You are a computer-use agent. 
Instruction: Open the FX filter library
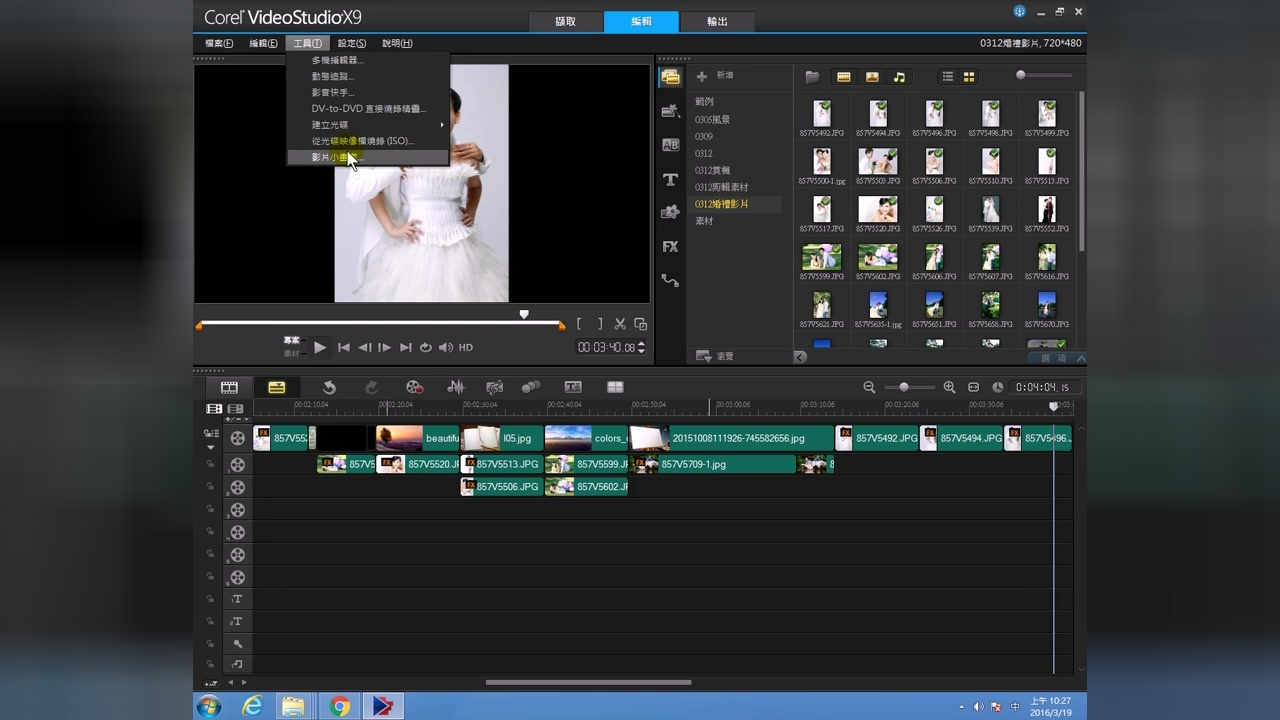(670, 246)
